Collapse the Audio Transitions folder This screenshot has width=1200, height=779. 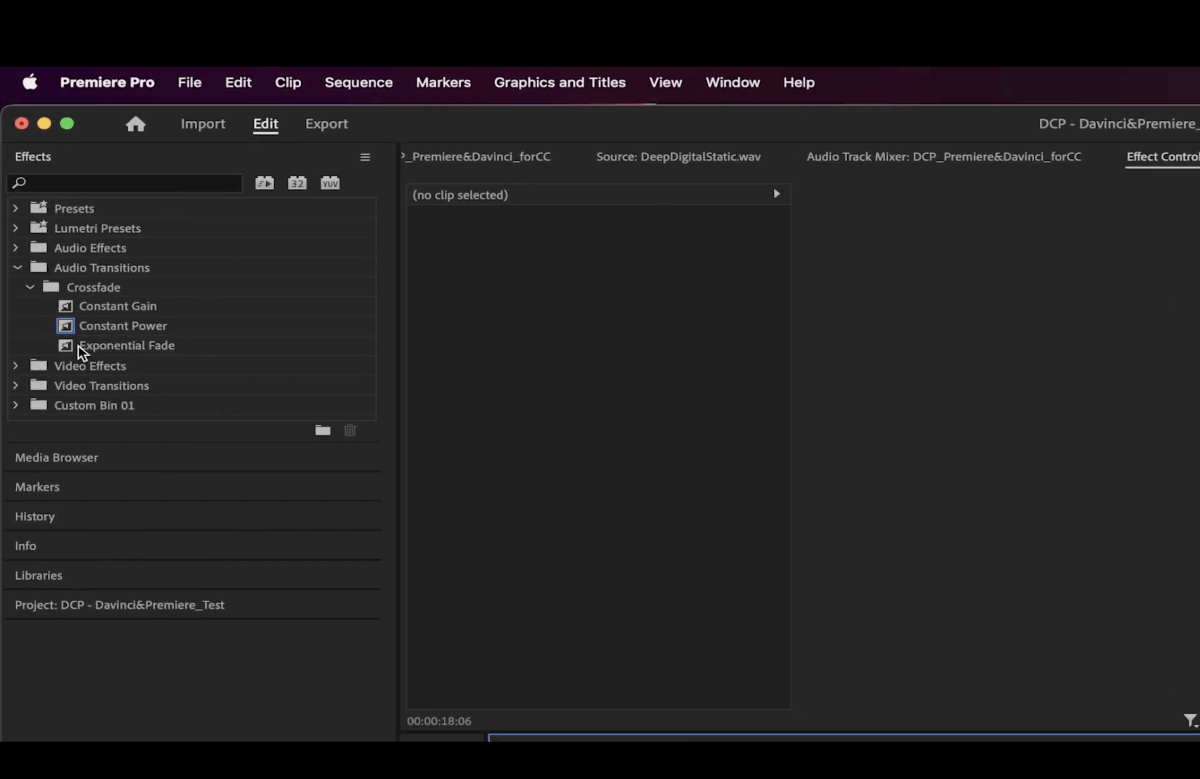(17, 267)
